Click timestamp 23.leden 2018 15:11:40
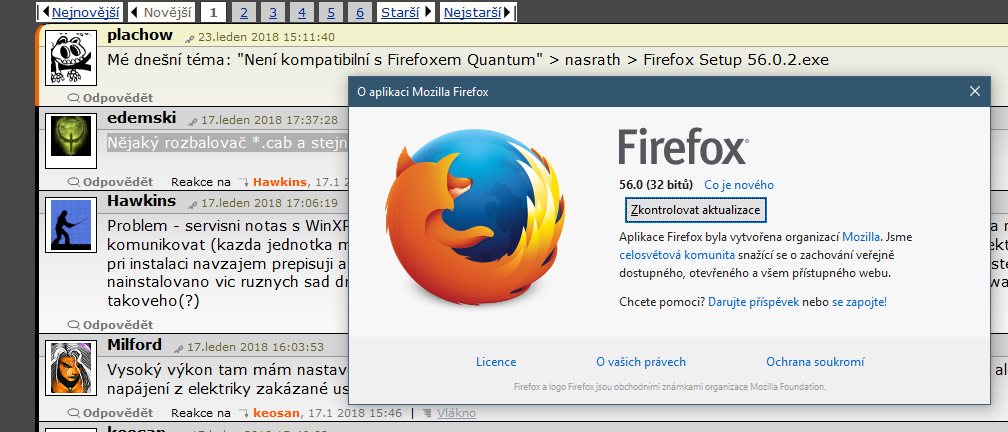Image resolution: width=1008 pixels, height=432 pixels. pos(266,37)
